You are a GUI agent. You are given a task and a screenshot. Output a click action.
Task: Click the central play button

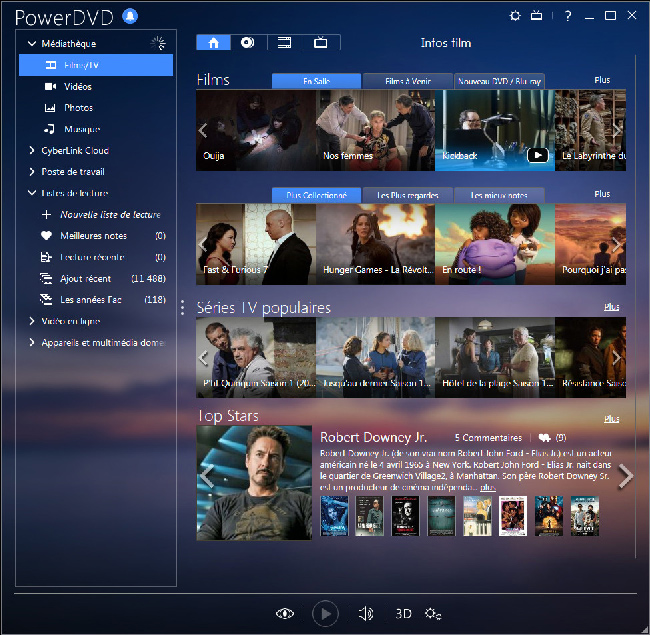pyautogui.click(x=325, y=613)
